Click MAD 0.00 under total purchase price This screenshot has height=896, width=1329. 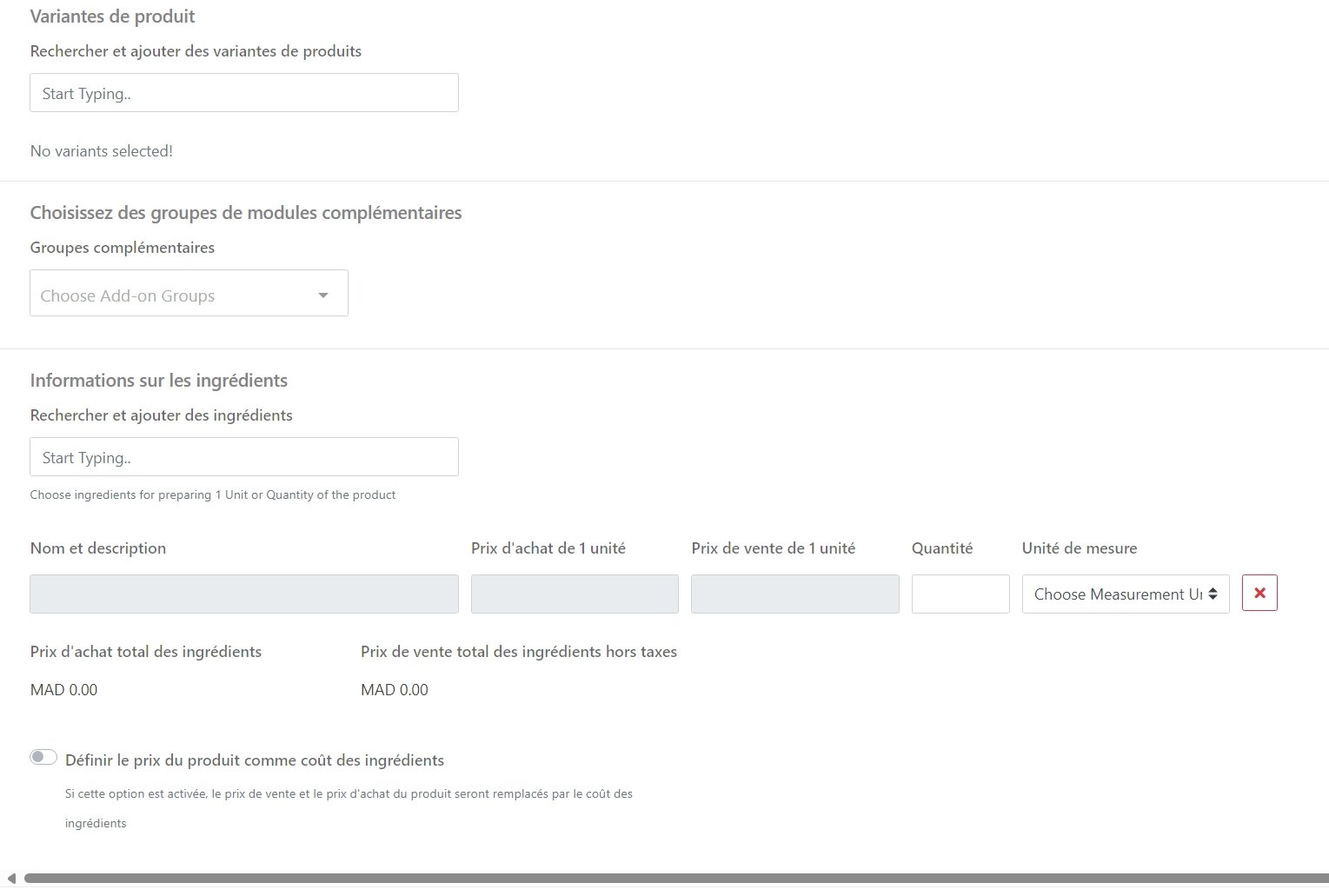(63, 690)
